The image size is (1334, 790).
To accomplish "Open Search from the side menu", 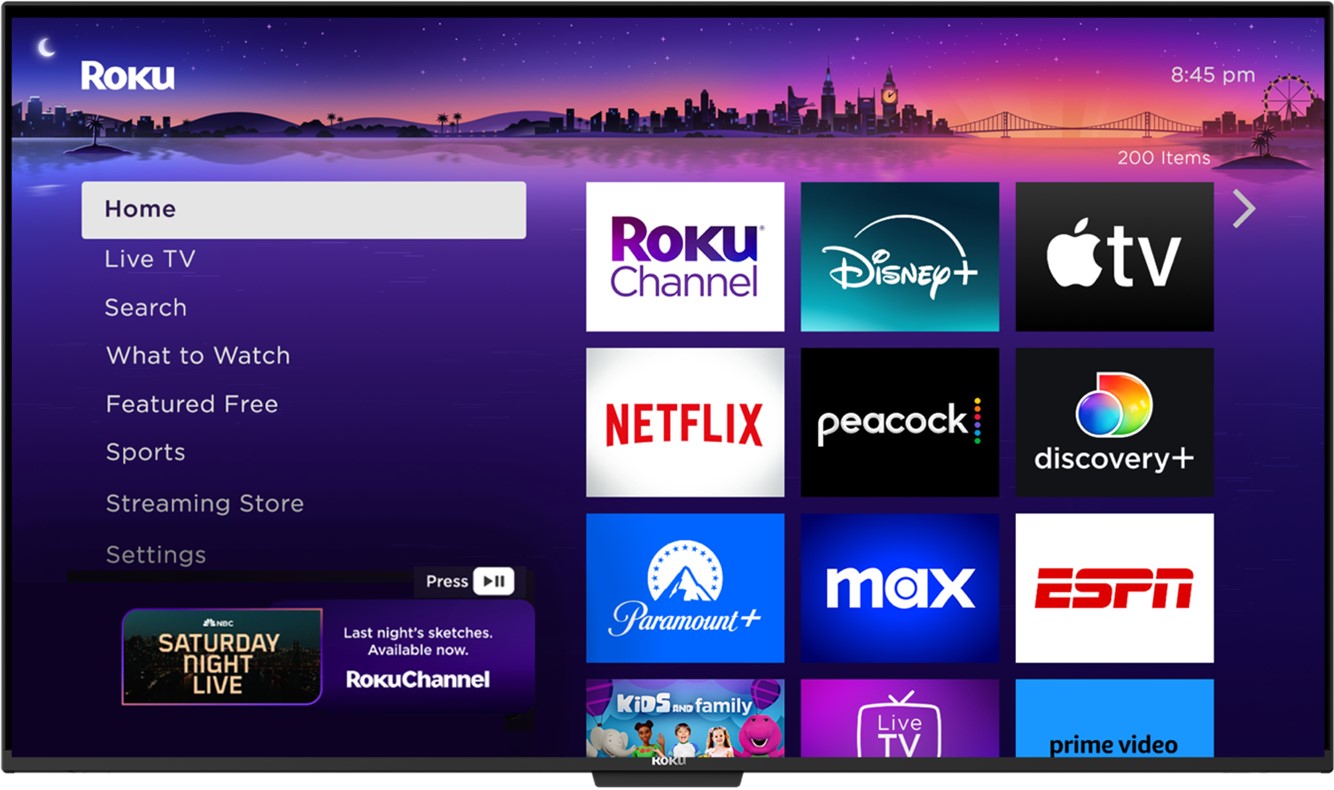I will click(146, 308).
